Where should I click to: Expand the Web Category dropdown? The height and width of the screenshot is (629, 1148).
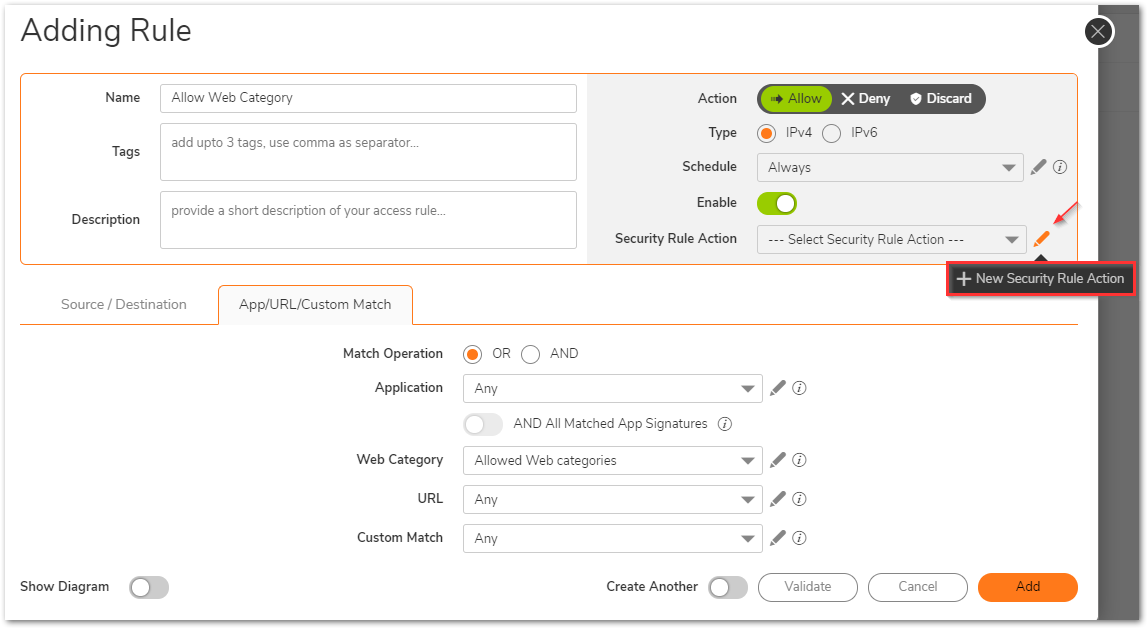[x=612, y=461]
